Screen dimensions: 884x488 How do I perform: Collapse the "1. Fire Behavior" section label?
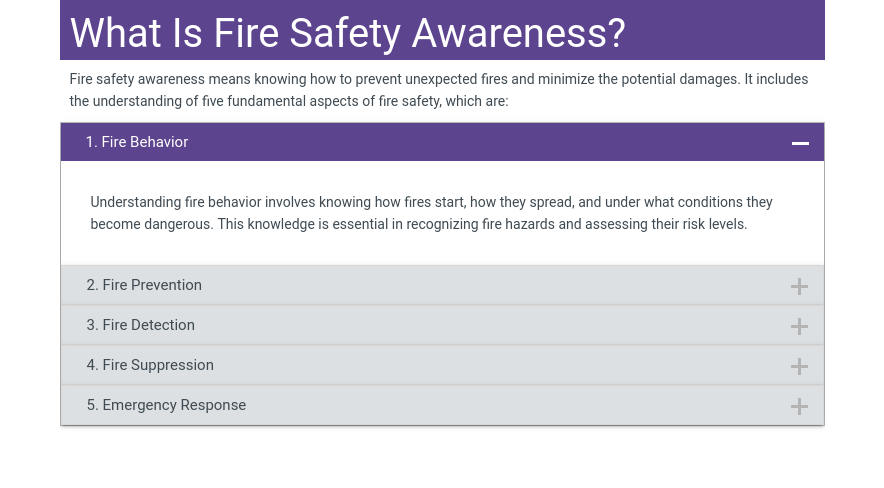click(x=137, y=142)
